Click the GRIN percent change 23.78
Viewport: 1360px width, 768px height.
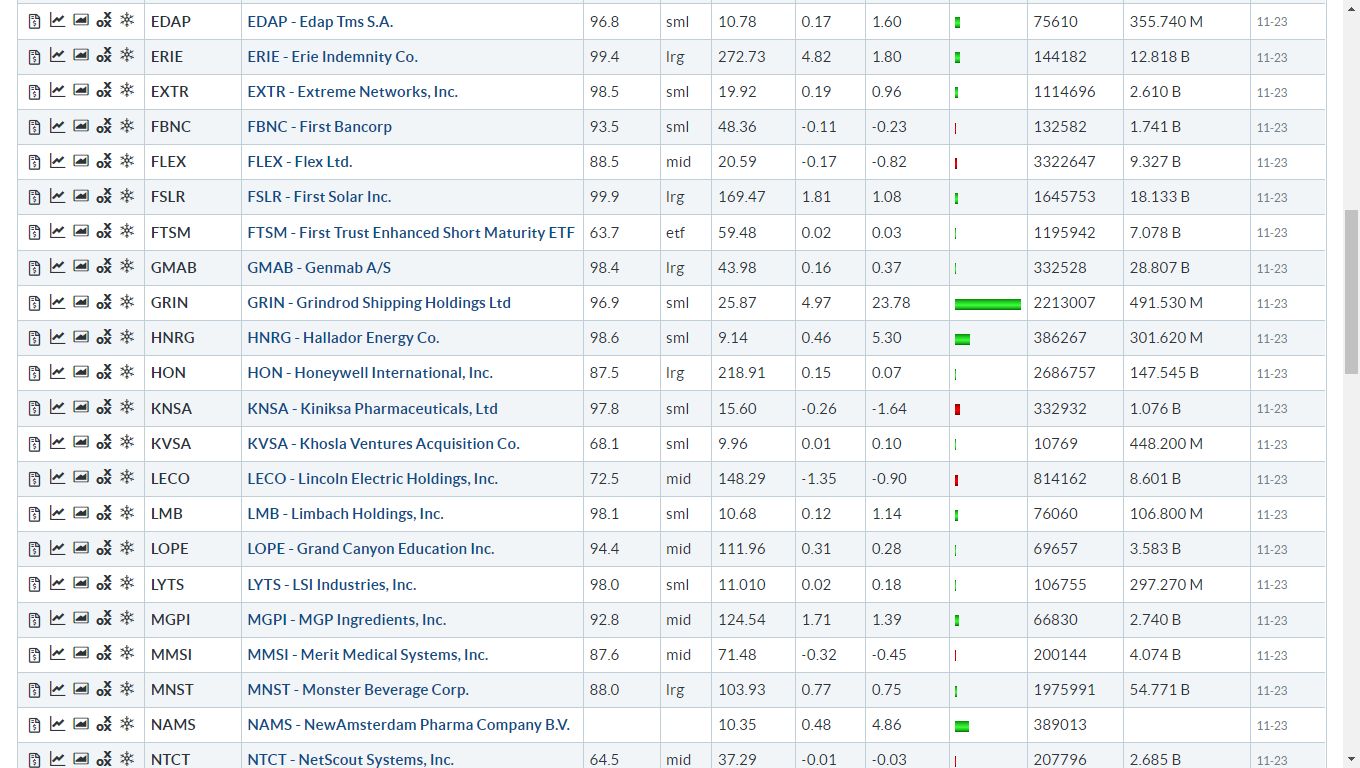[x=891, y=302]
